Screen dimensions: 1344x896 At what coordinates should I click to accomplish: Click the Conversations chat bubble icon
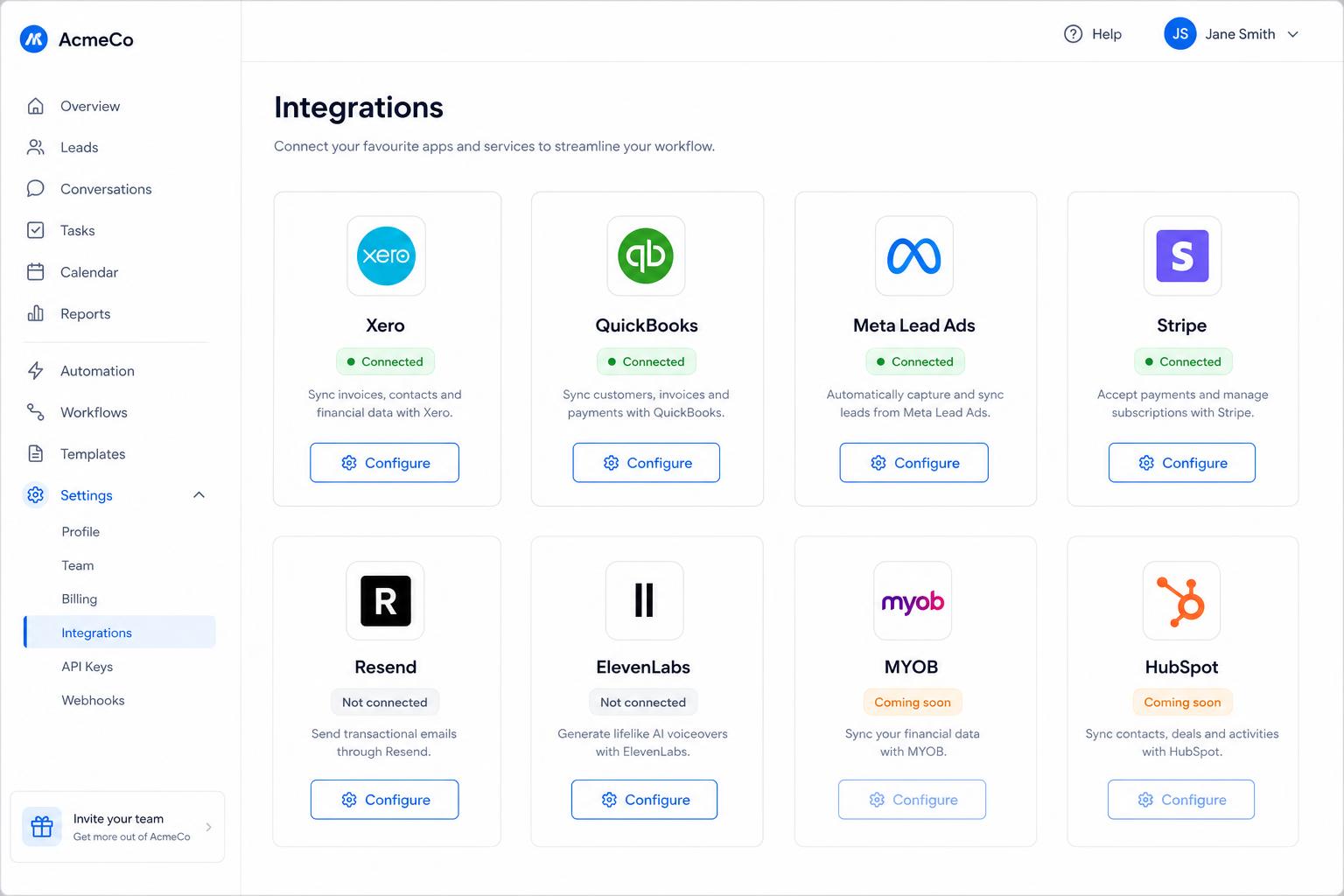[36, 189]
